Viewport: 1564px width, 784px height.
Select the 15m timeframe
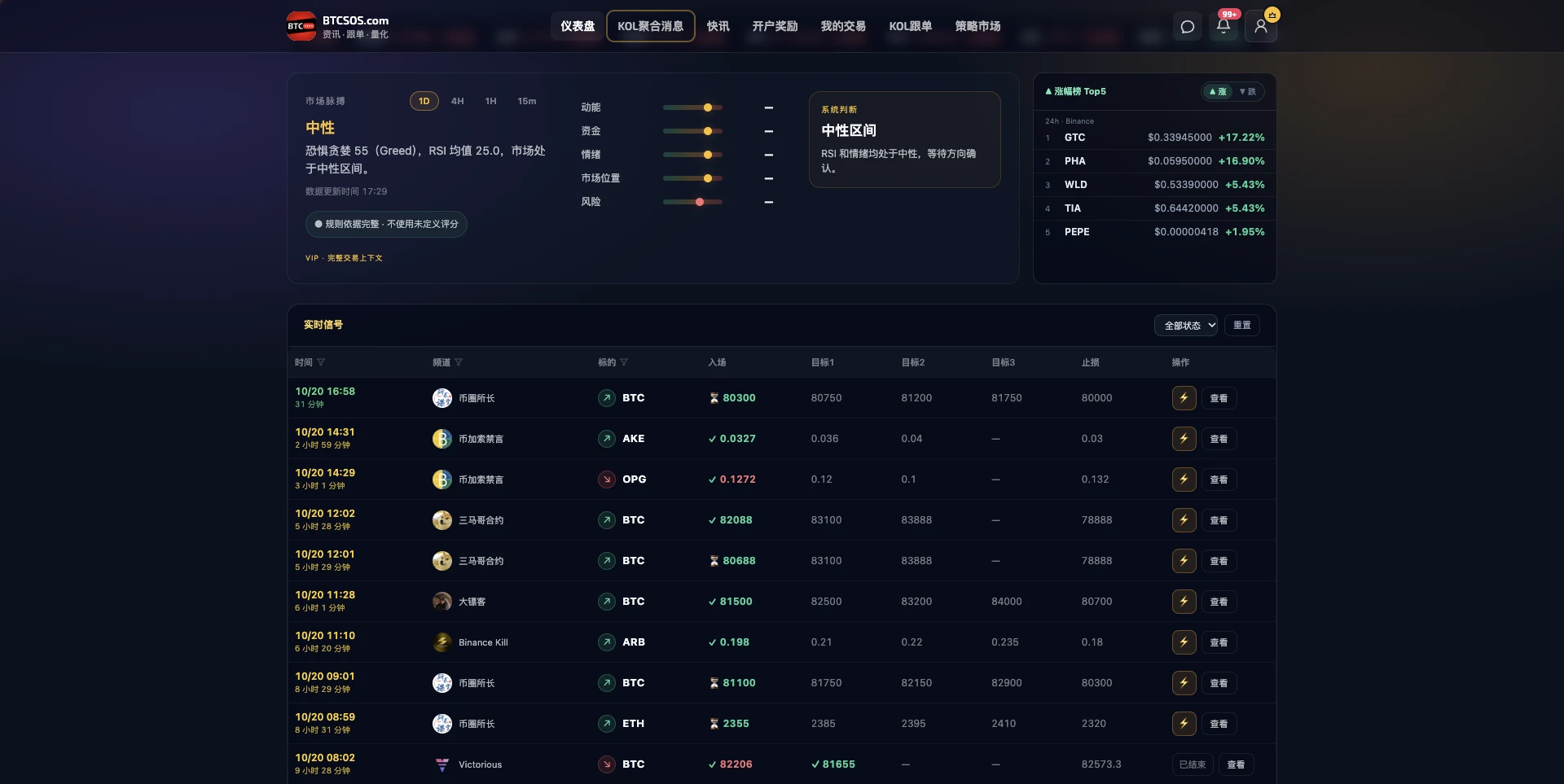(527, 101)
